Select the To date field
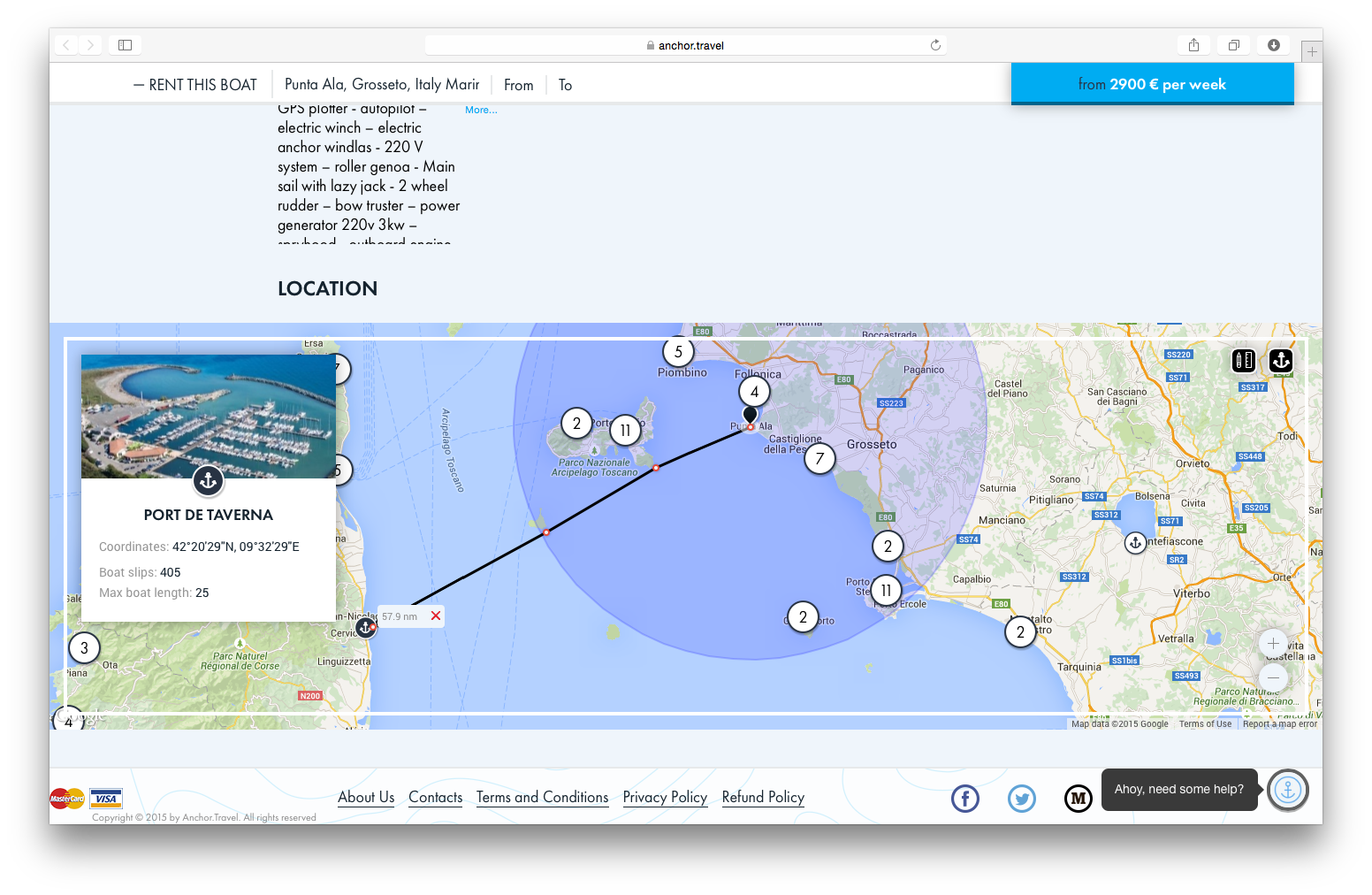 click(x=565, y=85)
